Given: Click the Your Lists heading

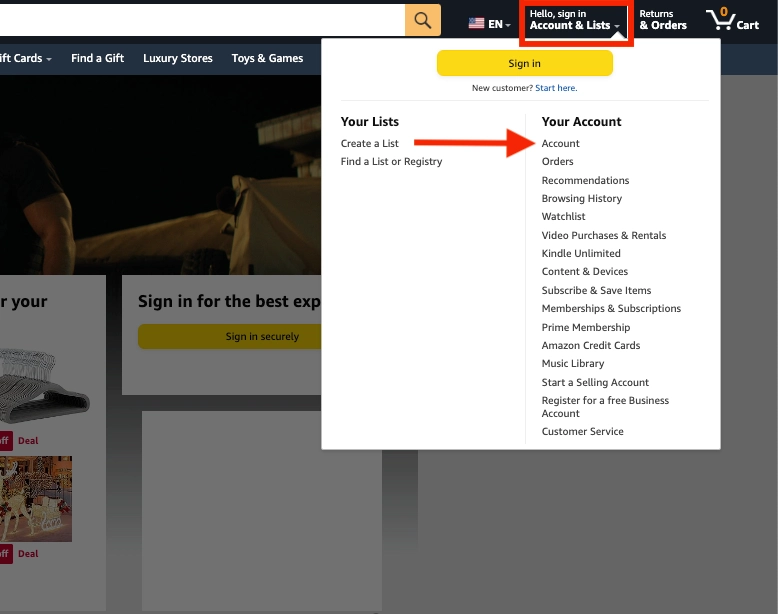Looking at the screenshot, I should (370, 122).
